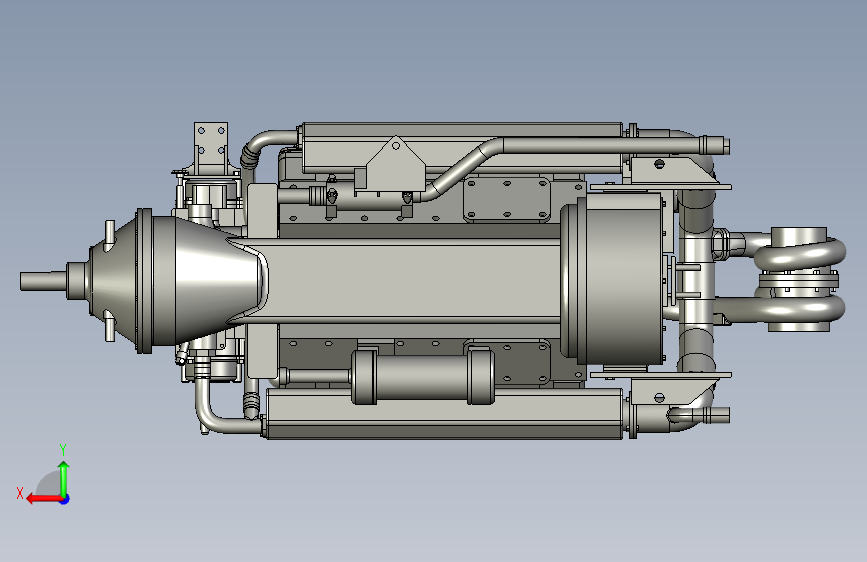Screen dimensions: 867x562
Task: Select the upper rectangular cover plate with bolts
Action: [507, 199]
